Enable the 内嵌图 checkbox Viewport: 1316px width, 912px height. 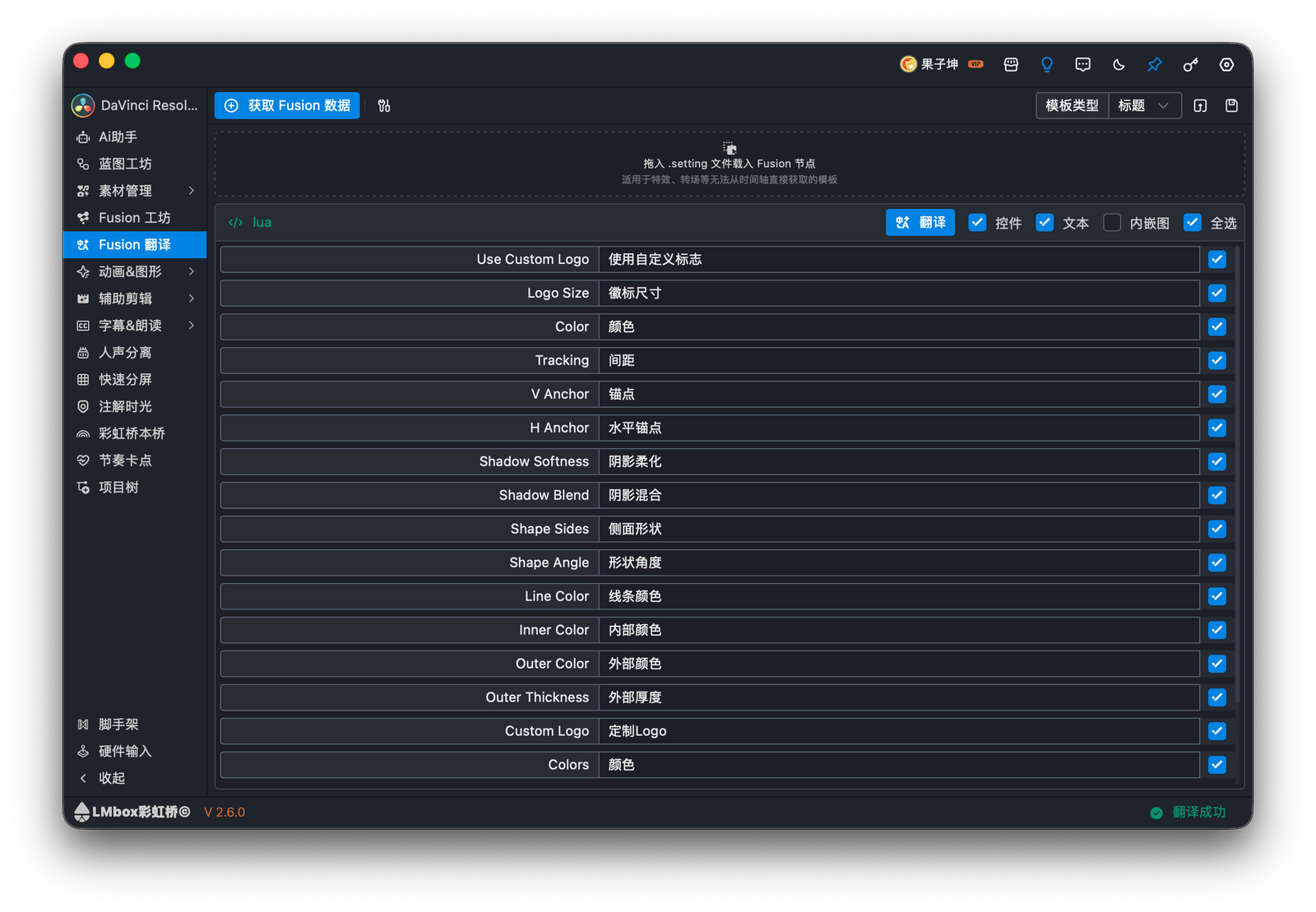pos(1112,222)
